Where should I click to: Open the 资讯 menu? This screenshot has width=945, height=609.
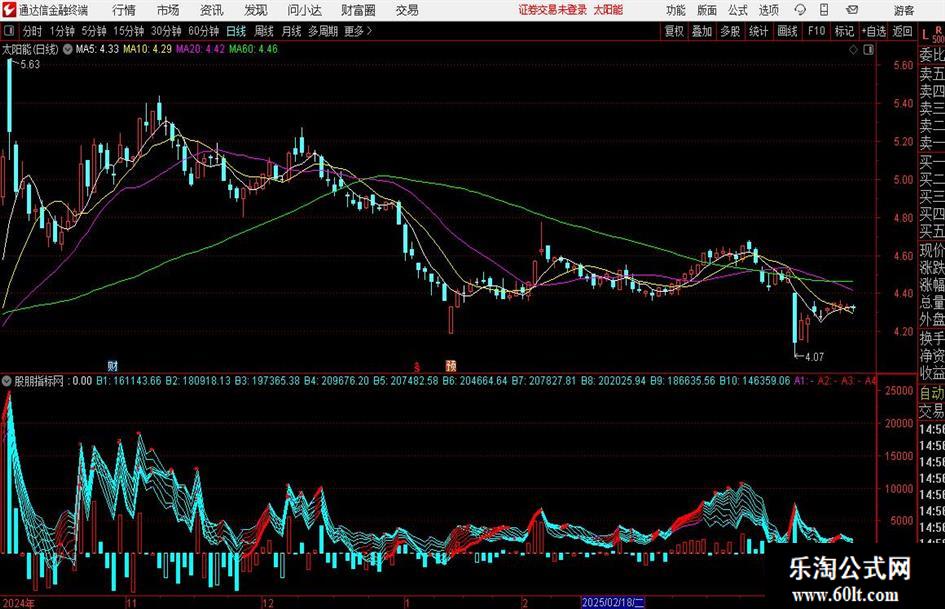(212, 10)
